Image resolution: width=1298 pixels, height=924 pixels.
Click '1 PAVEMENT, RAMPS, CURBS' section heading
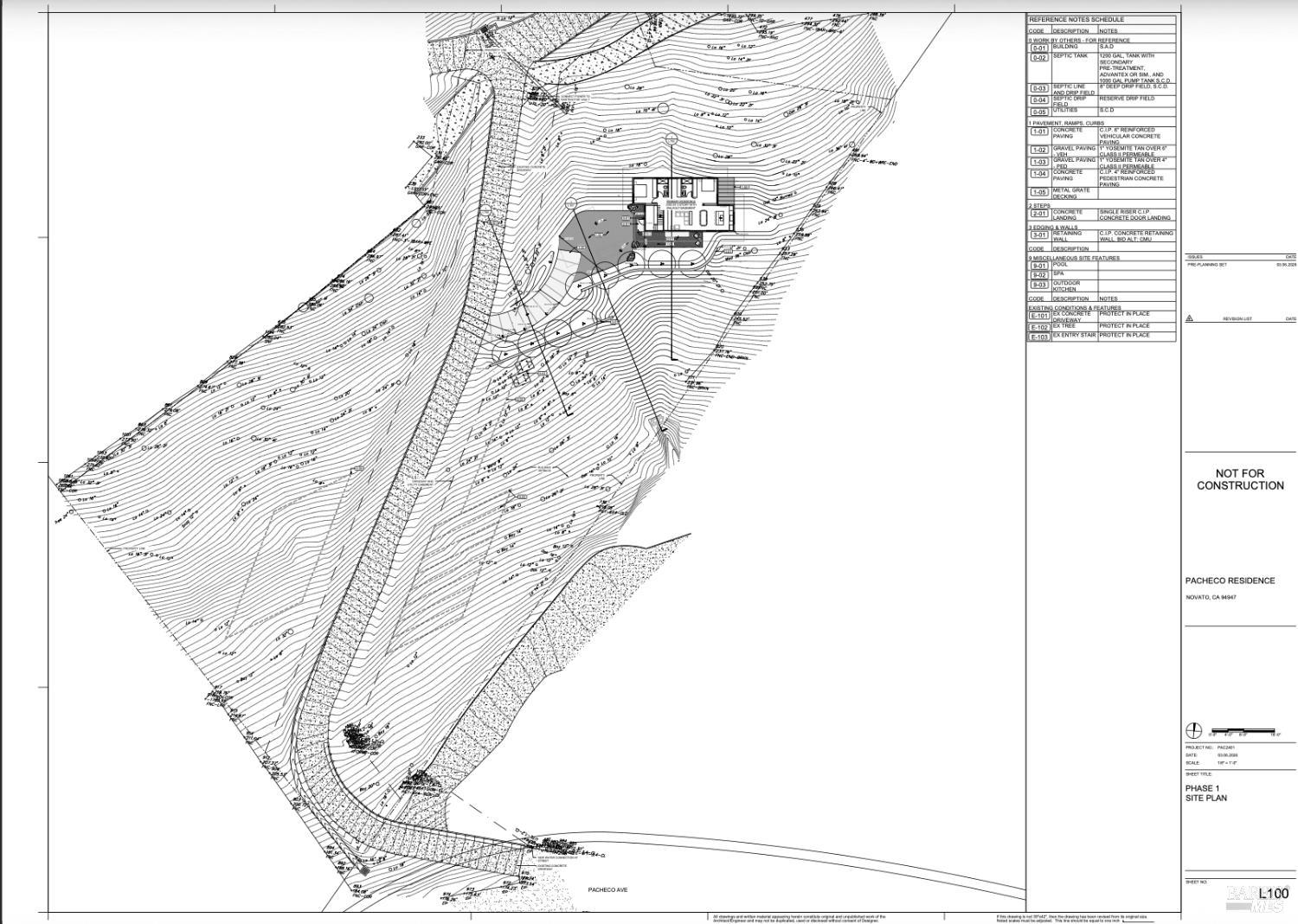(1067, 124)
